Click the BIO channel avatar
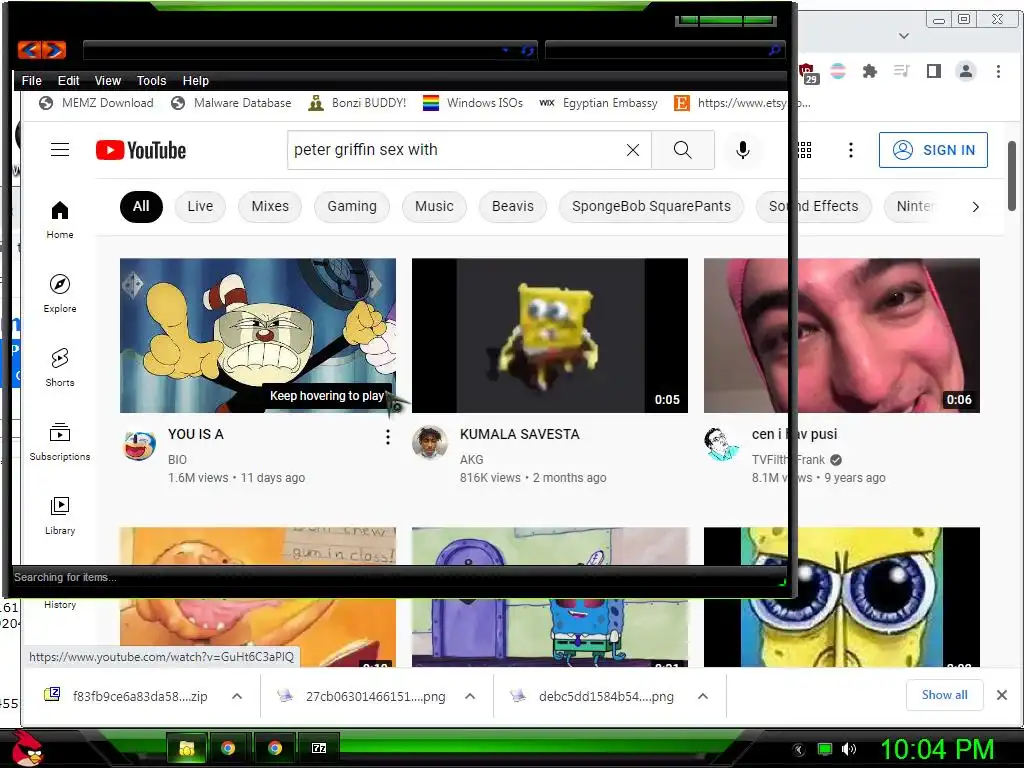The image size is (1024, 768). 139,445
